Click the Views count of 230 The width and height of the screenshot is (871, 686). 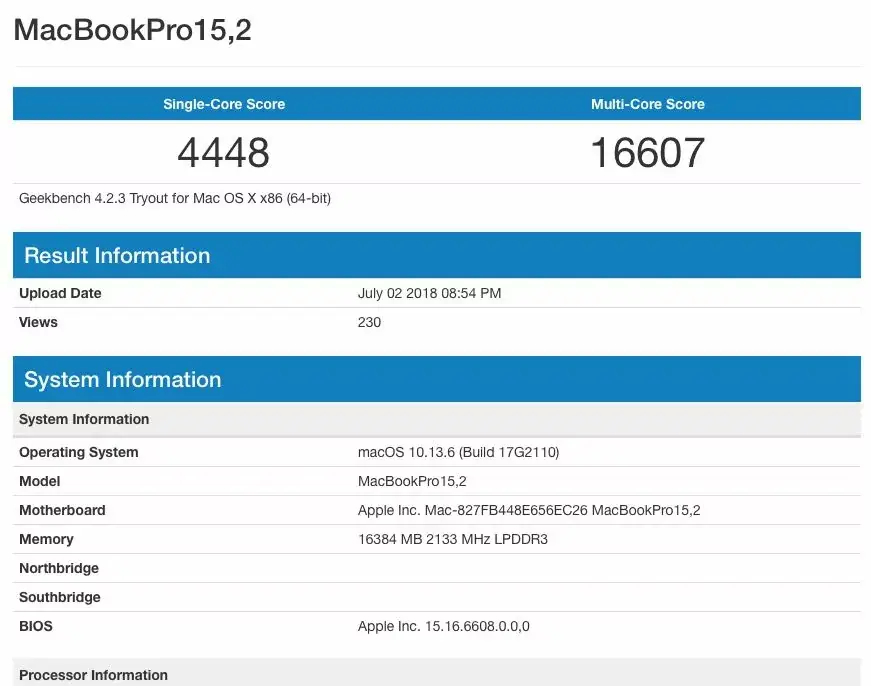pyautogui.click(x=368, y=322)
